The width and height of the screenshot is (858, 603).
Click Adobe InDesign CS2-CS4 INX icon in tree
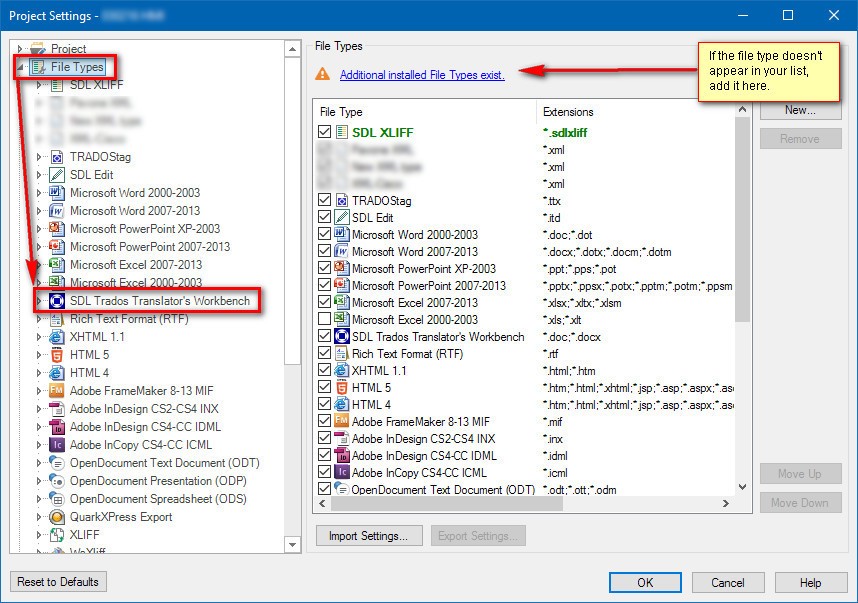point(56,409)
